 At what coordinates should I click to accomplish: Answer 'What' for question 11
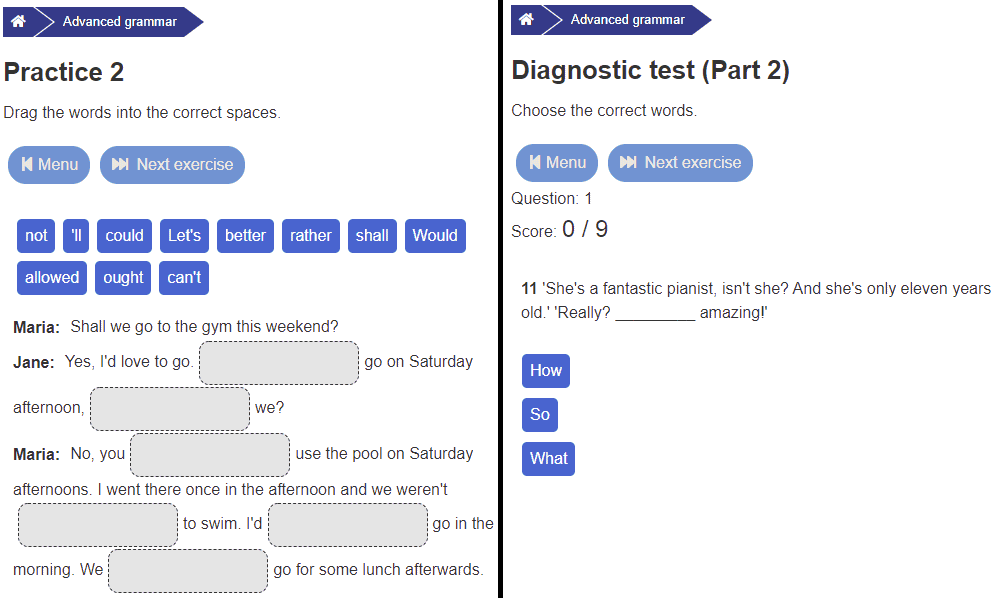(548, 459)
